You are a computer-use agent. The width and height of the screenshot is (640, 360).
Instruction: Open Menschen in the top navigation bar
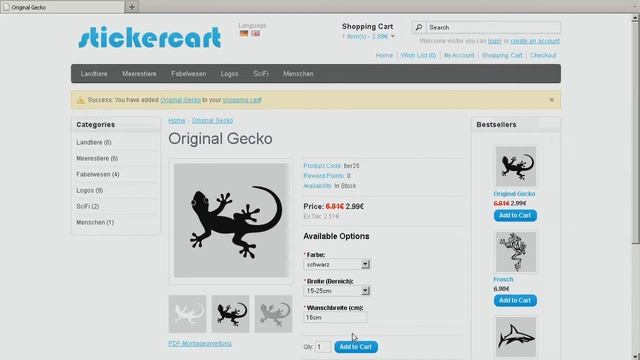coord(298,74)
